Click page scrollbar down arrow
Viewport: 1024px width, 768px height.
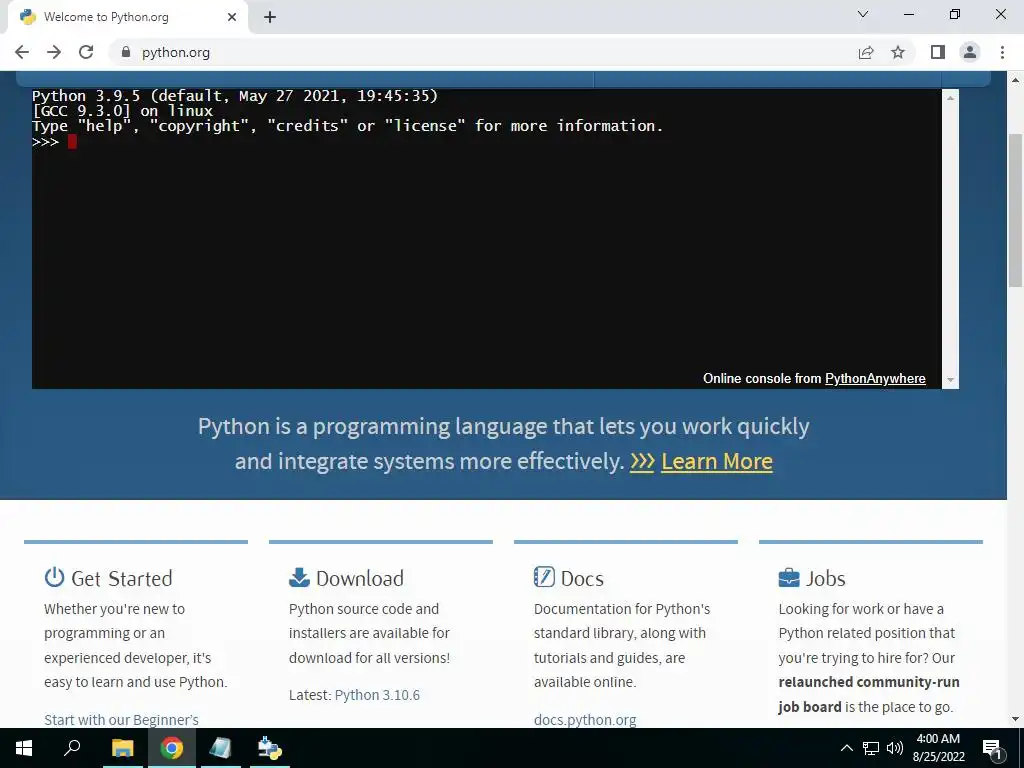point(1016,720)
